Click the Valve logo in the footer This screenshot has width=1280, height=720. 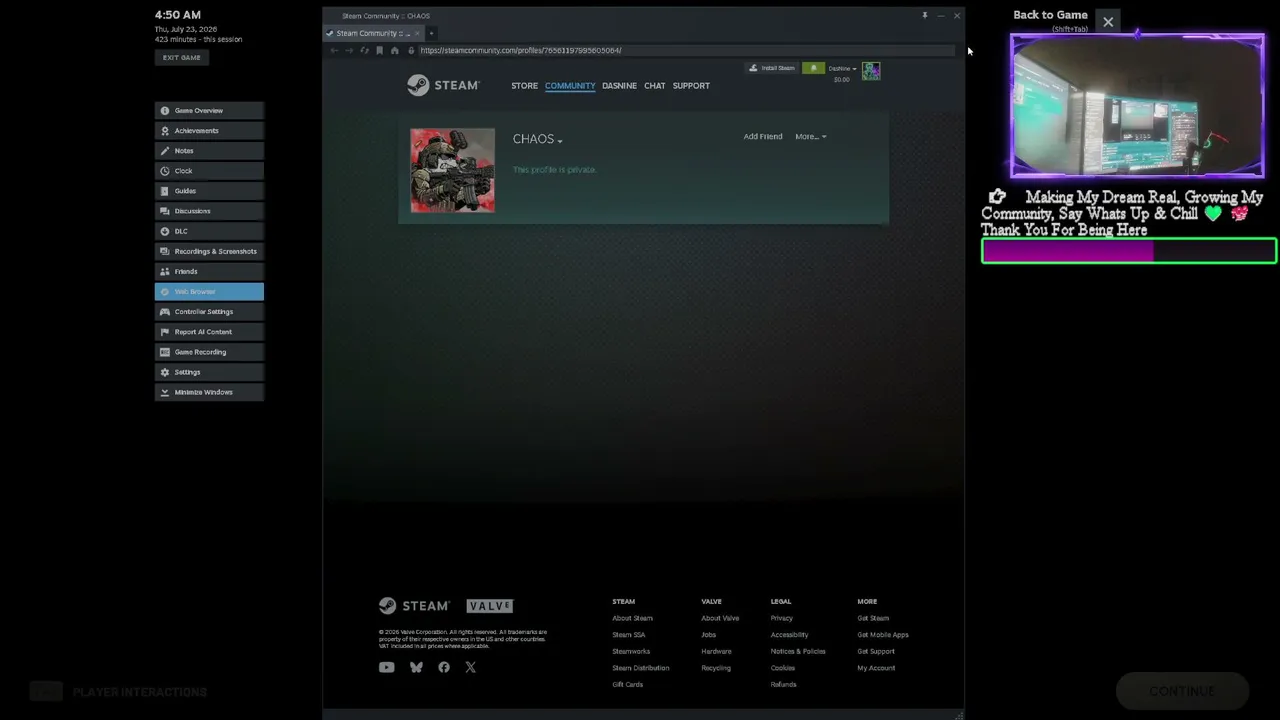(x=490, y=606)
